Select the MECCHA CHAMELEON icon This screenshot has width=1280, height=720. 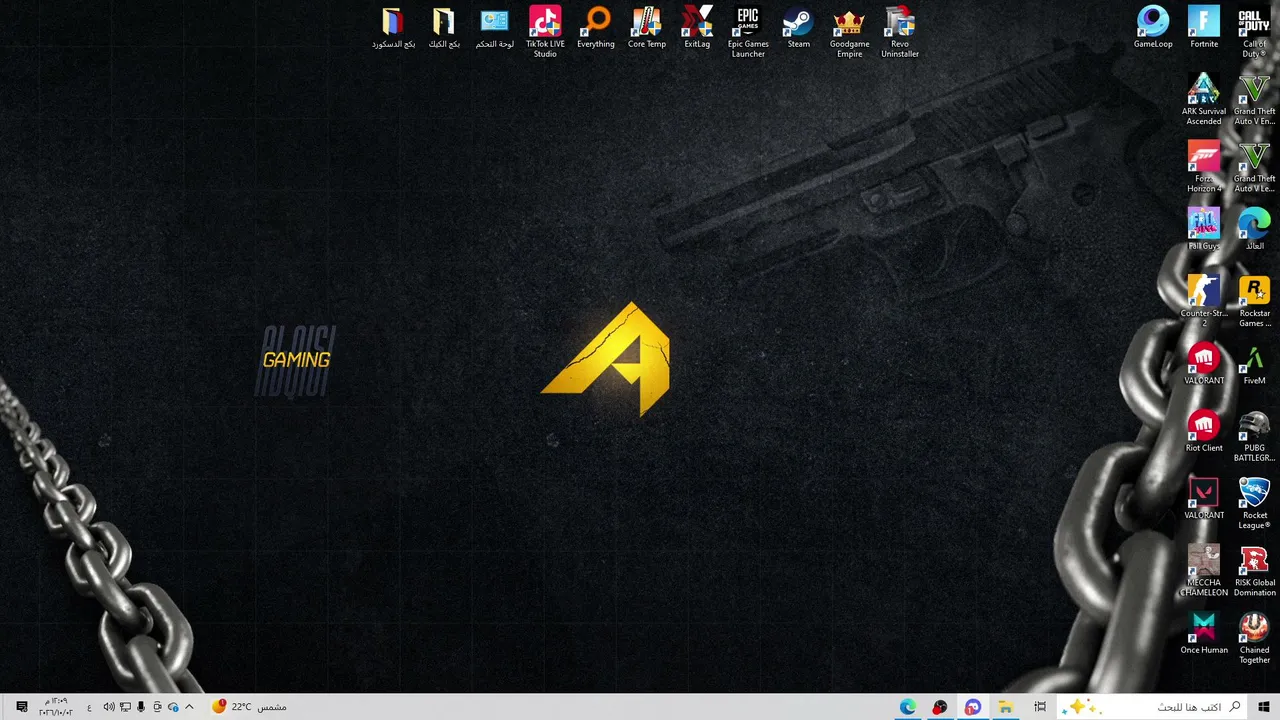pyautogui.click(x=1204, y=570)
